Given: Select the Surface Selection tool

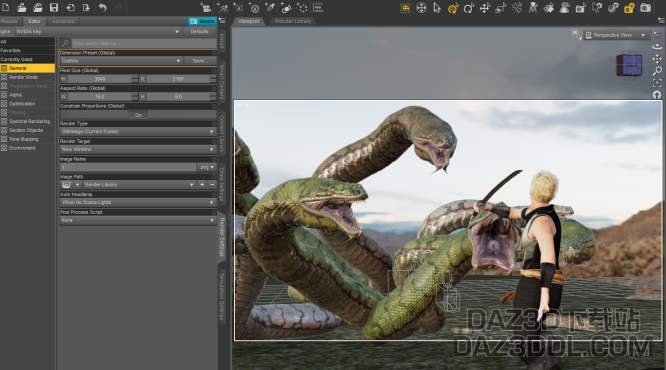Looking at the screenshot, I should pos(549,8).
